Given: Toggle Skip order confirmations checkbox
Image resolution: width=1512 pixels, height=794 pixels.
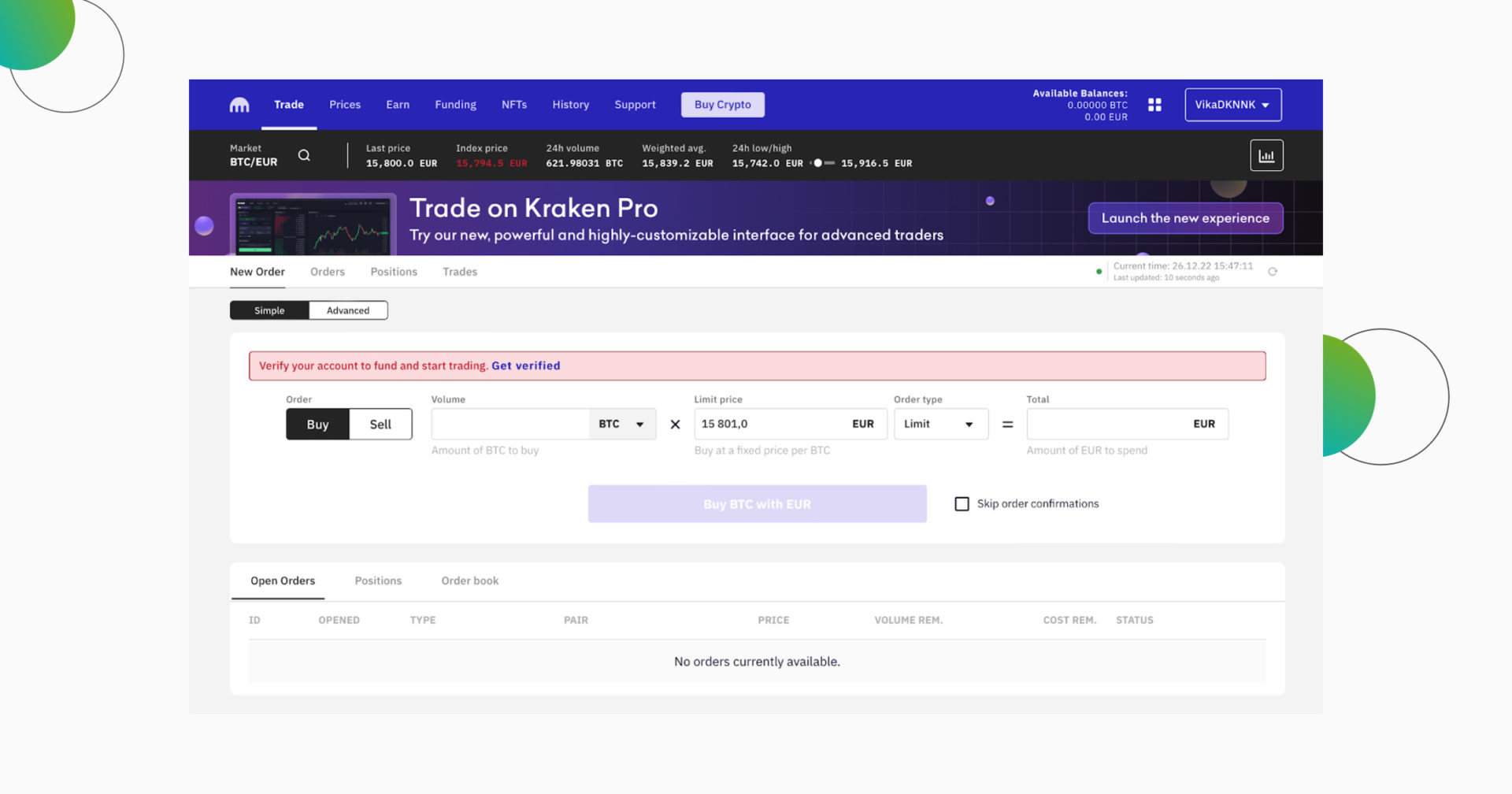Looking at the screenshot, I should pos(962,503).
